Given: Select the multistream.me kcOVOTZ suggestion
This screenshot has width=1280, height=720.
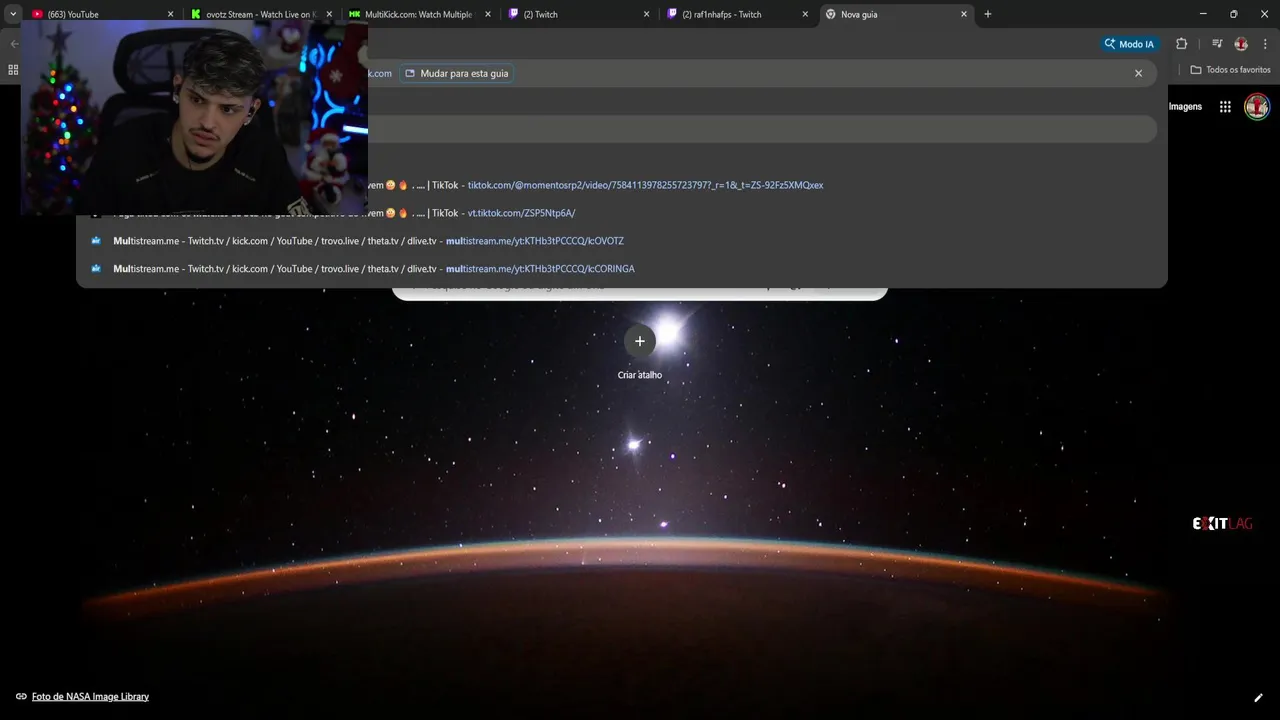Looking at the screenshot, I should [x=622, y=241].
